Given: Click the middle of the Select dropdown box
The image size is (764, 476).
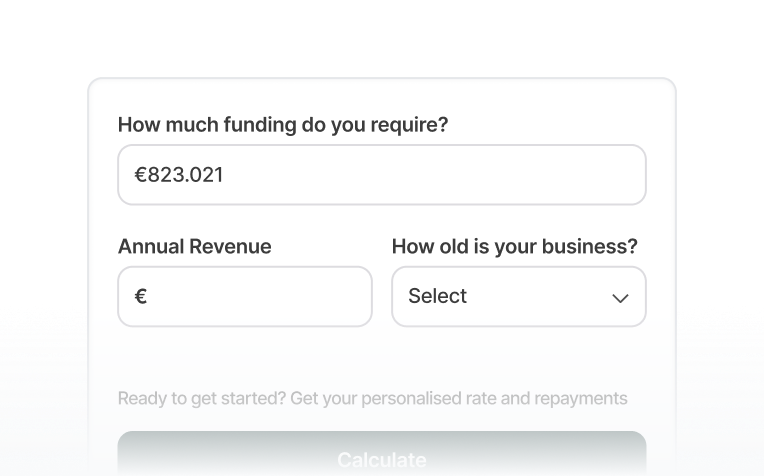Looking at the screenshot, I should coord(519,296).
